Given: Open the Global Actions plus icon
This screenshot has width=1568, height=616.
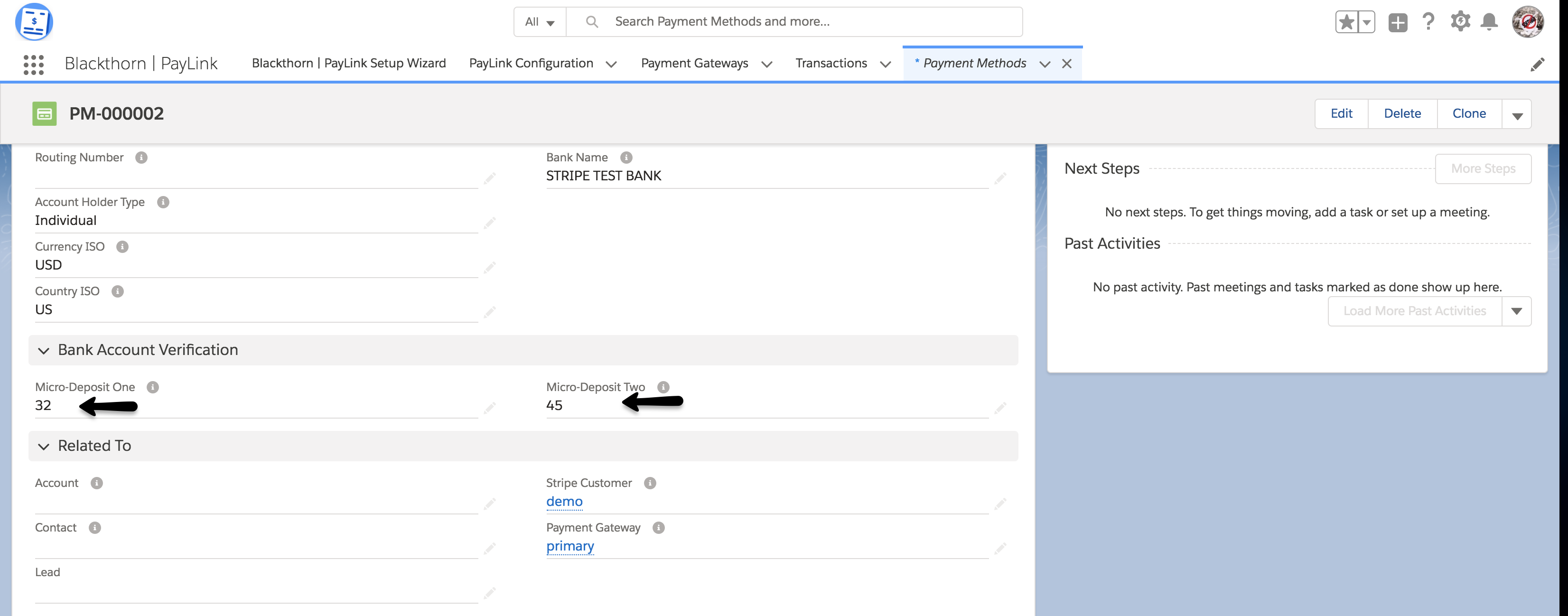Looking at the screenshot, I should [1398, 22].
